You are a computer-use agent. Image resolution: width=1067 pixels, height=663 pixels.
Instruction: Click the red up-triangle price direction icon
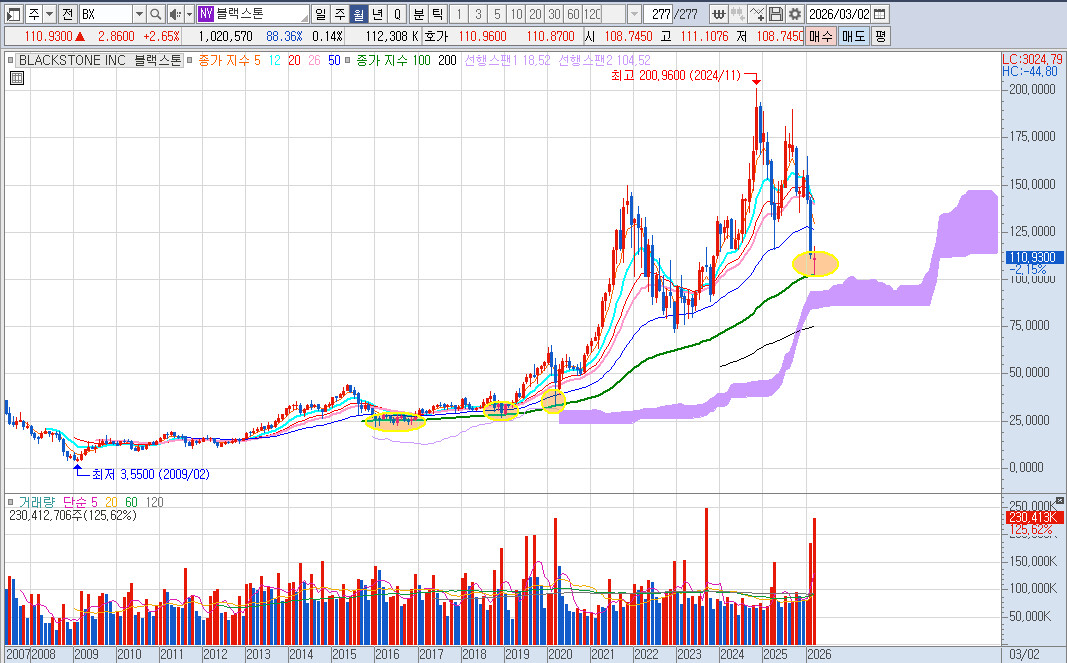click(x=80, y=37)
